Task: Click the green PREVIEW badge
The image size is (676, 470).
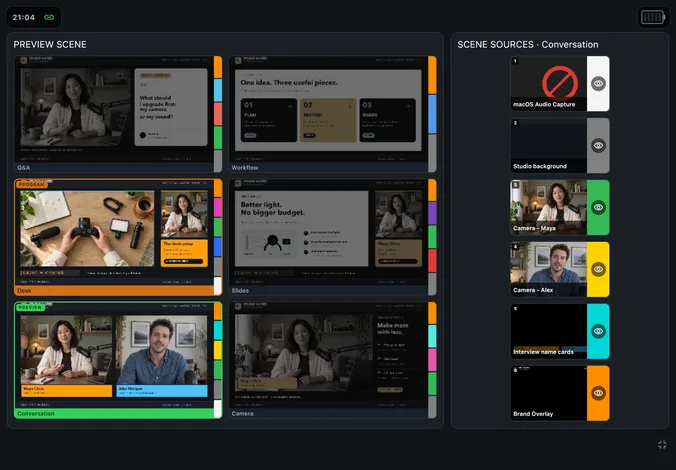Action: [30, 307]
